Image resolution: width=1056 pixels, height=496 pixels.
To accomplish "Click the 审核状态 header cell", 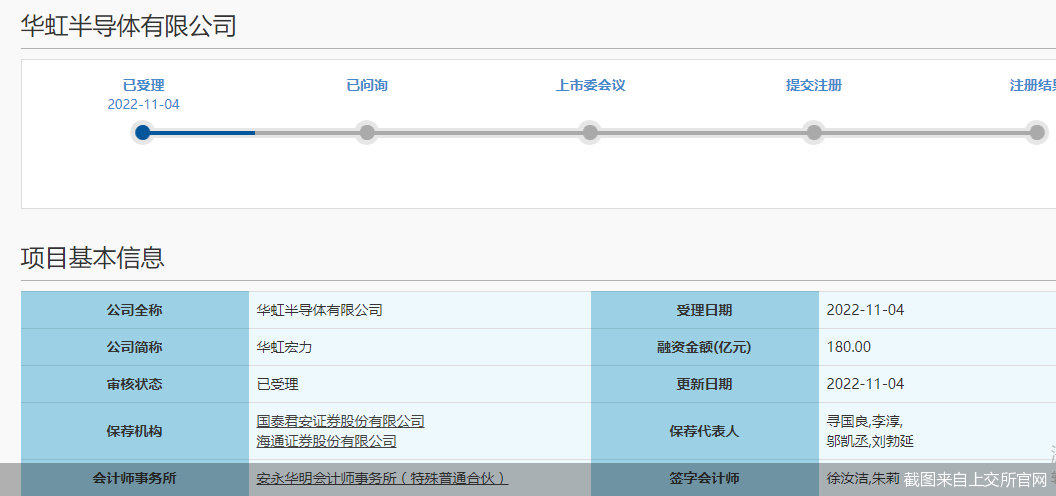I will (135, 384).
